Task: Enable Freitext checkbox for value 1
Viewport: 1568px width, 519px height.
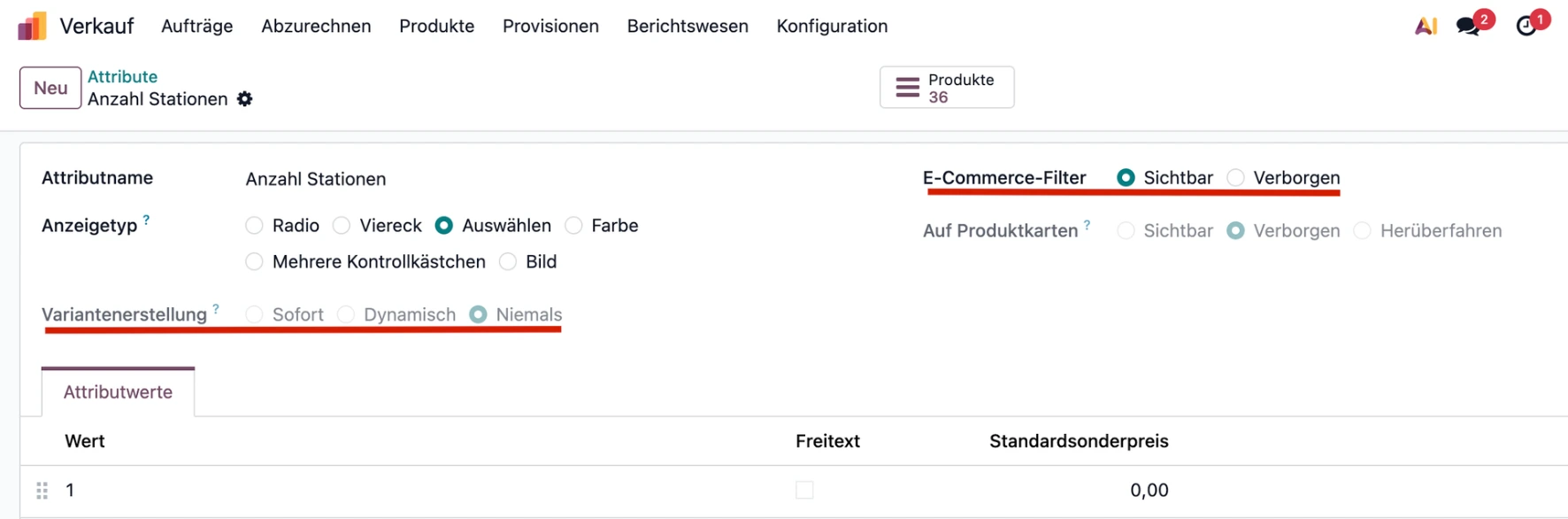Action: coord(803,490)
